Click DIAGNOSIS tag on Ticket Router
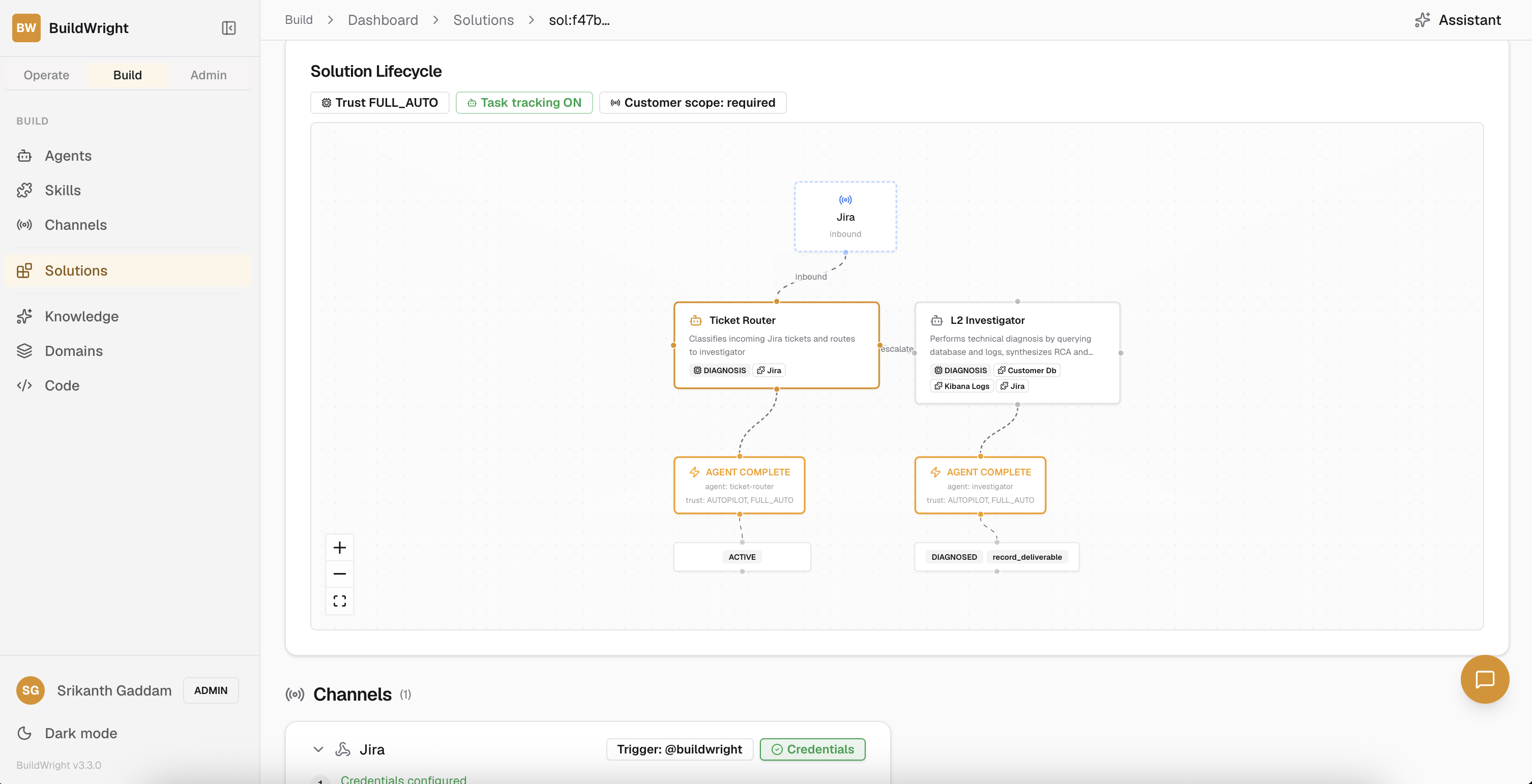Image resolution: width=1532 pixels, height=784 pixels. tap(720, 370)
